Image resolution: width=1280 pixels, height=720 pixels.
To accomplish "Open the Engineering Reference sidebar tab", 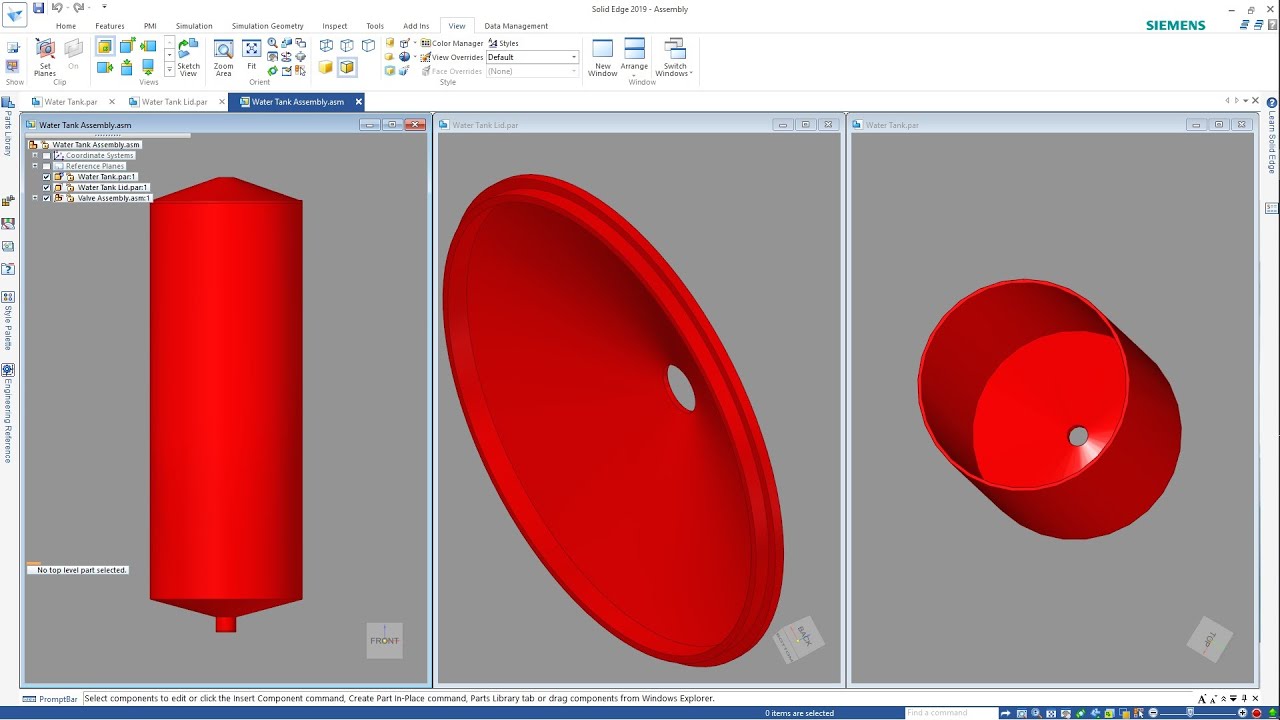I will pyautogui.click(x=8, y=414).
